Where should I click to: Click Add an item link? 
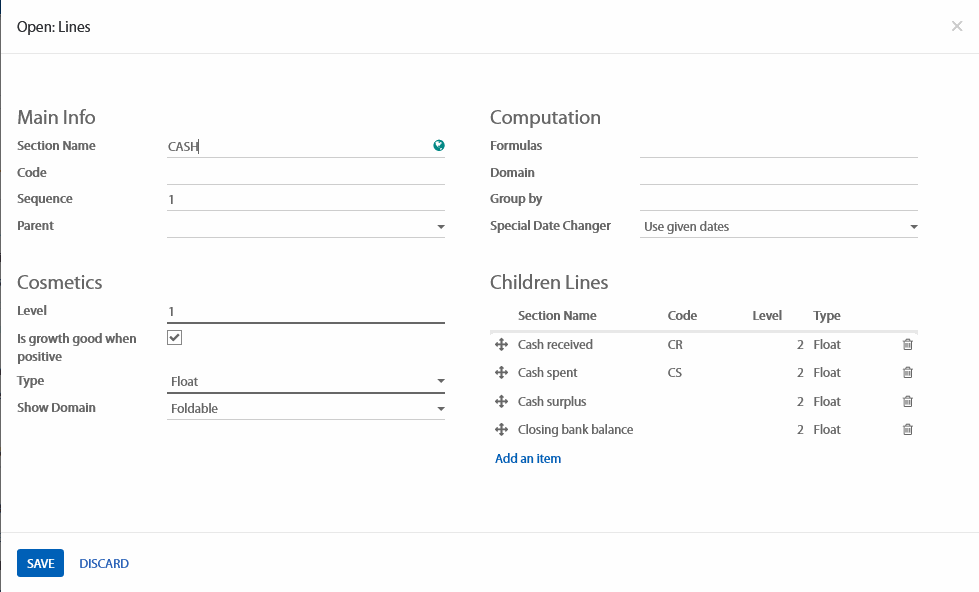pyautogui.click(x=528, y=459)
